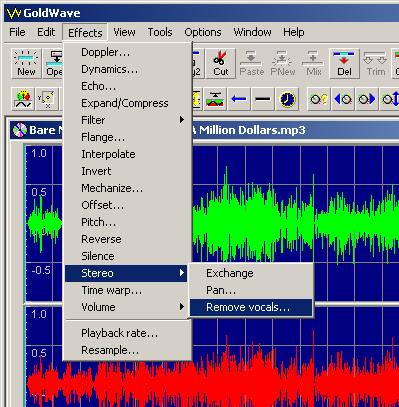
Task: Click the GoldWave logo in title bar
Action: tap(14, 13)
